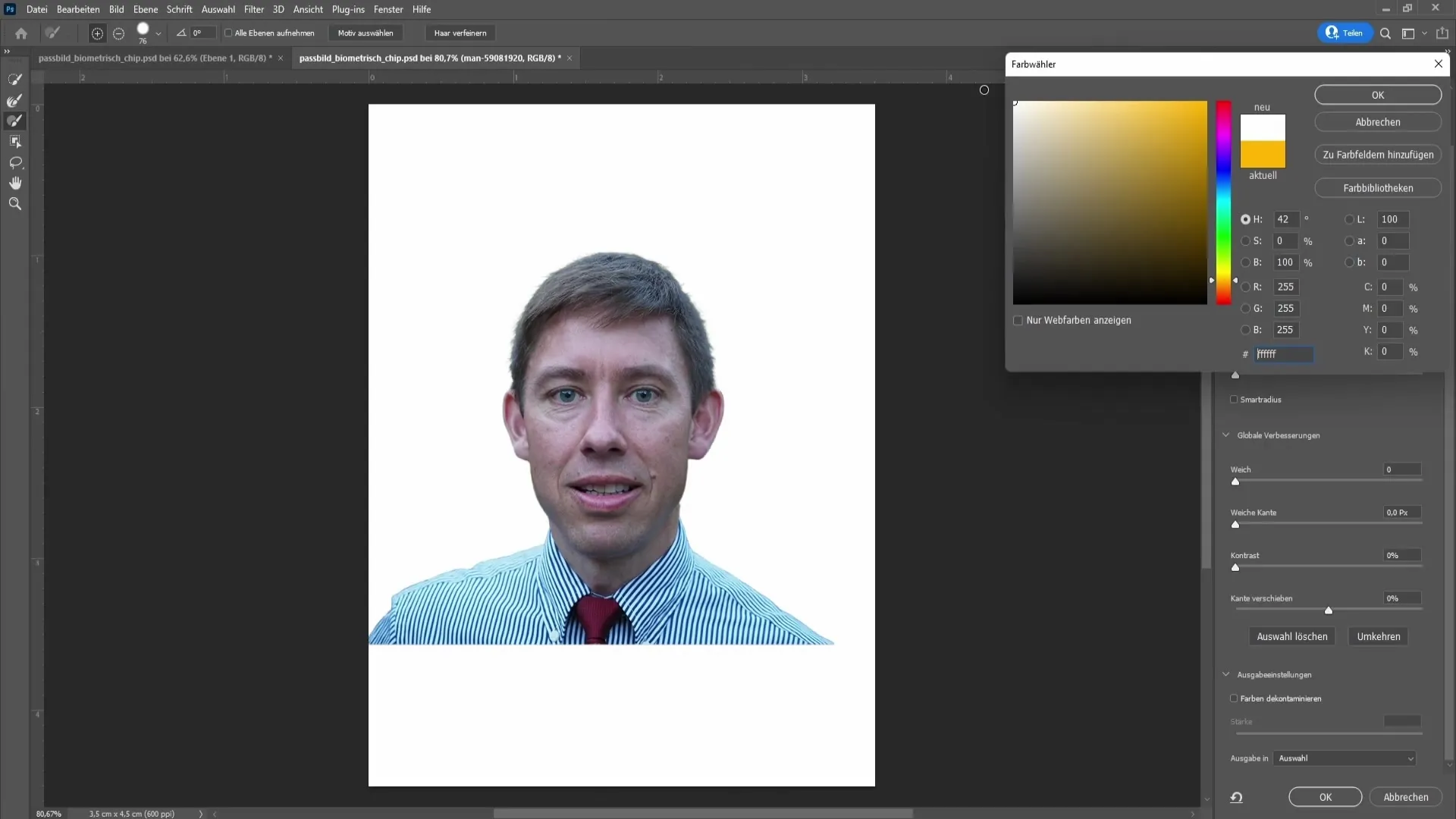Click OK in the Farbwähler dialog

tap(1378, 95)
